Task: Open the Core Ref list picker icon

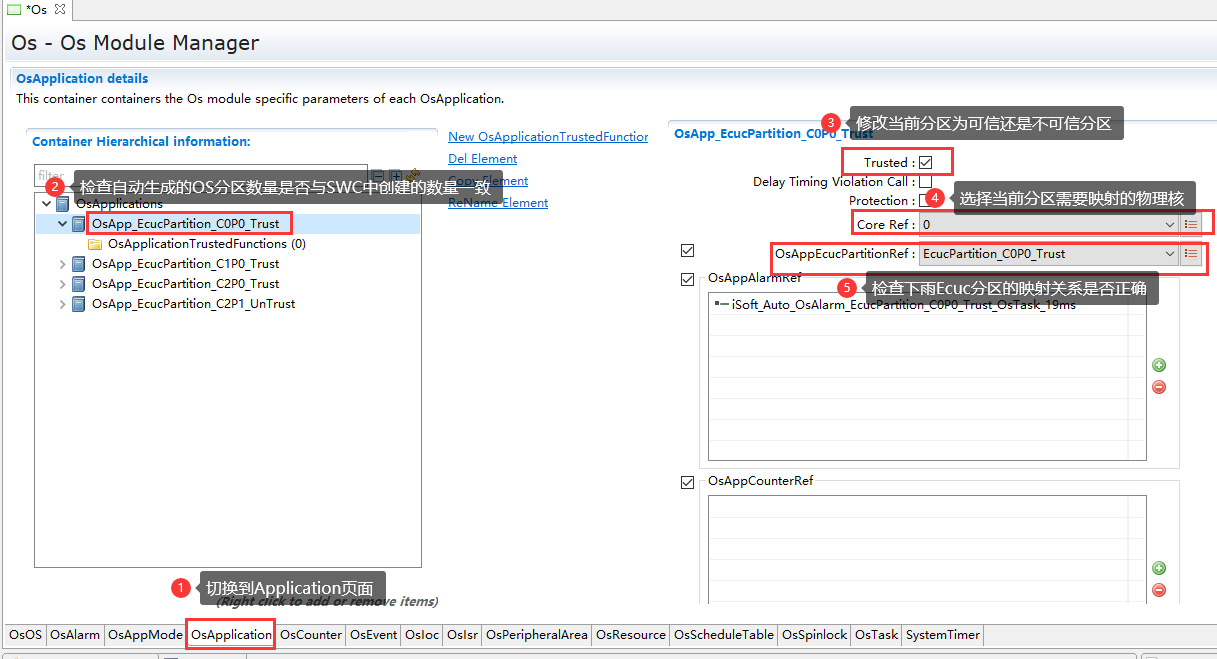Action: (x=1190, y=225)
